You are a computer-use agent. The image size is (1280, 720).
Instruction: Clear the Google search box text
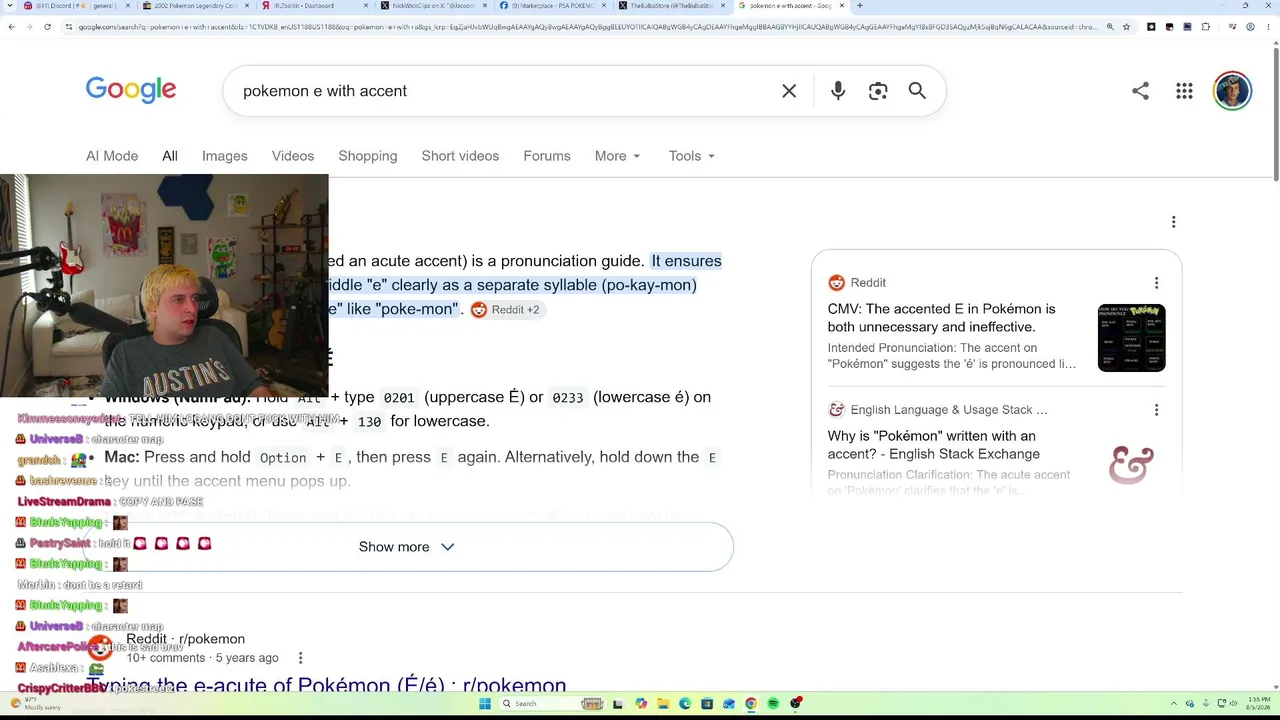click(789, 91)
